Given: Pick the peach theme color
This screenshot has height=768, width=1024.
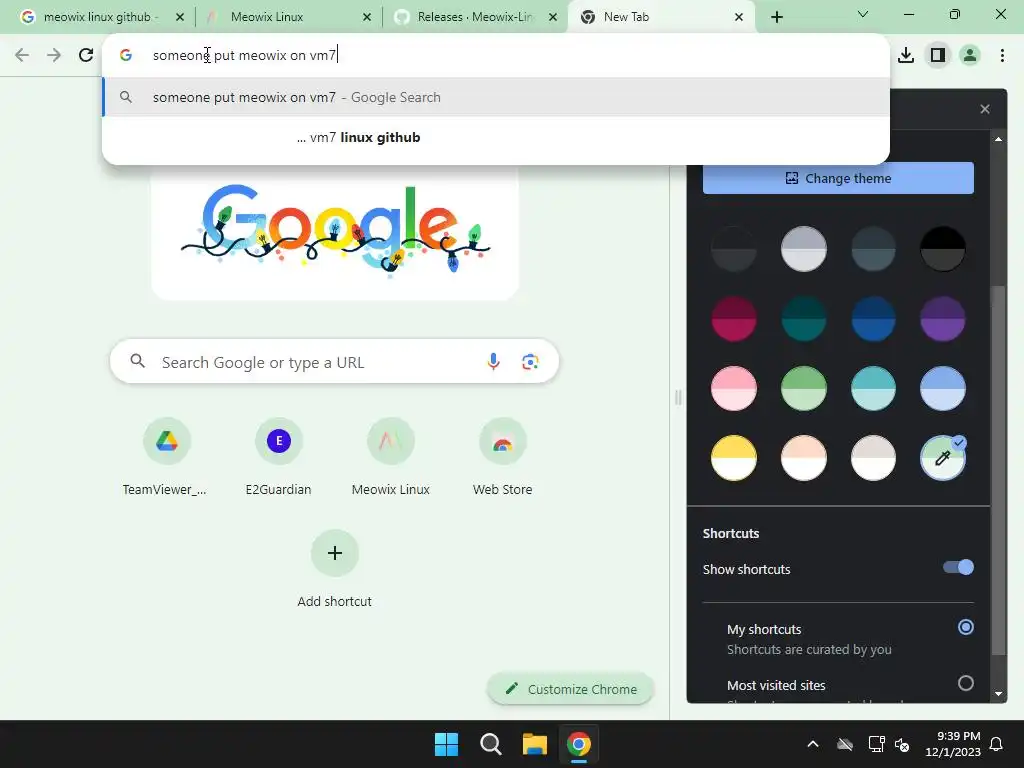Looking at the screenshot, I should point(803,458).
